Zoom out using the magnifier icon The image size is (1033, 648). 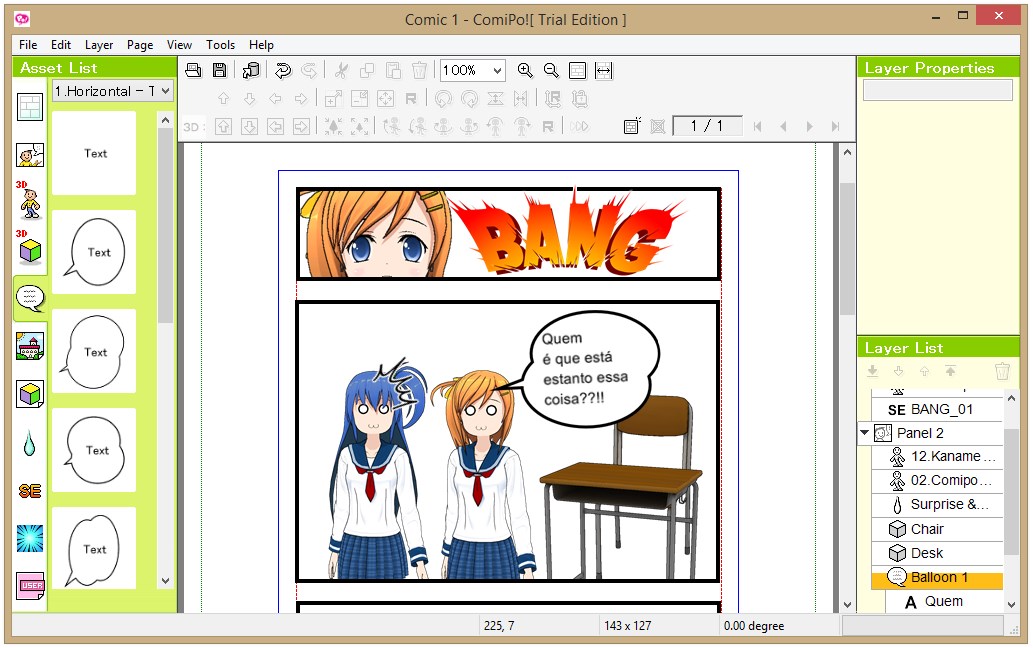pos(551,70)
